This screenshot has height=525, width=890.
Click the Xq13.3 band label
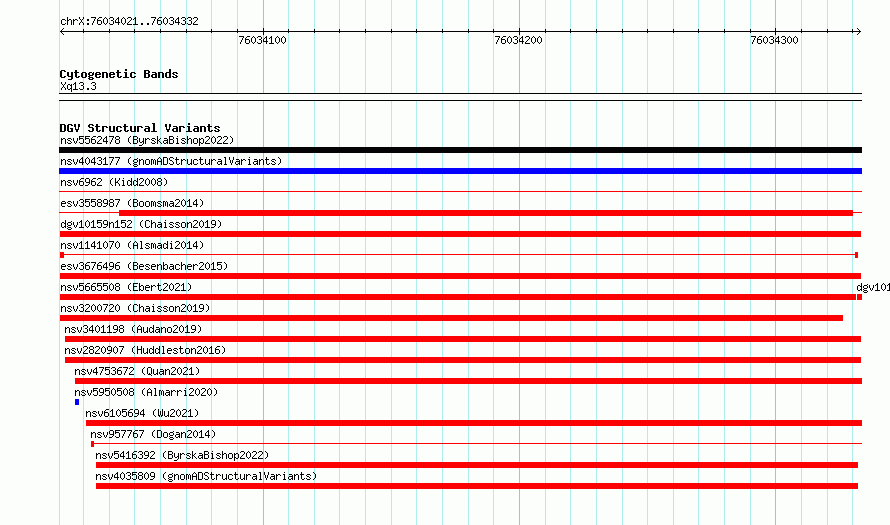[x=78, y=86]
